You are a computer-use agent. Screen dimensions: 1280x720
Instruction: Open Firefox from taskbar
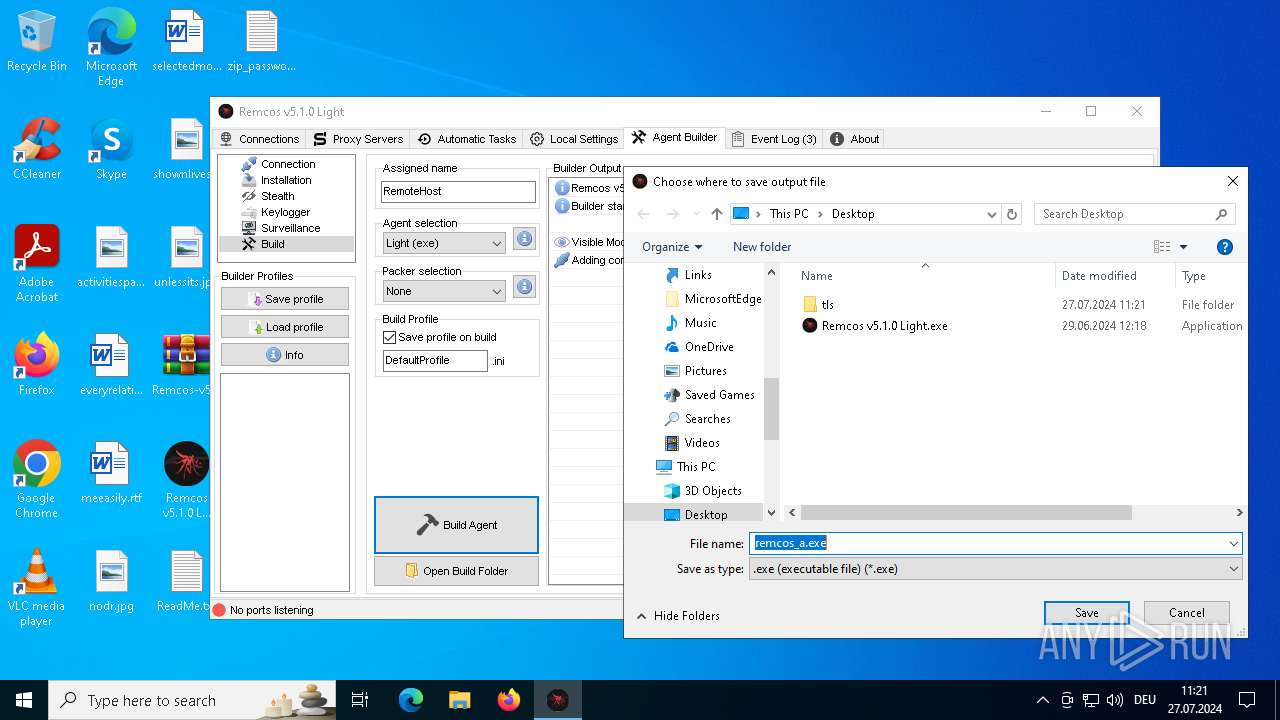click(x=509, y=700)
